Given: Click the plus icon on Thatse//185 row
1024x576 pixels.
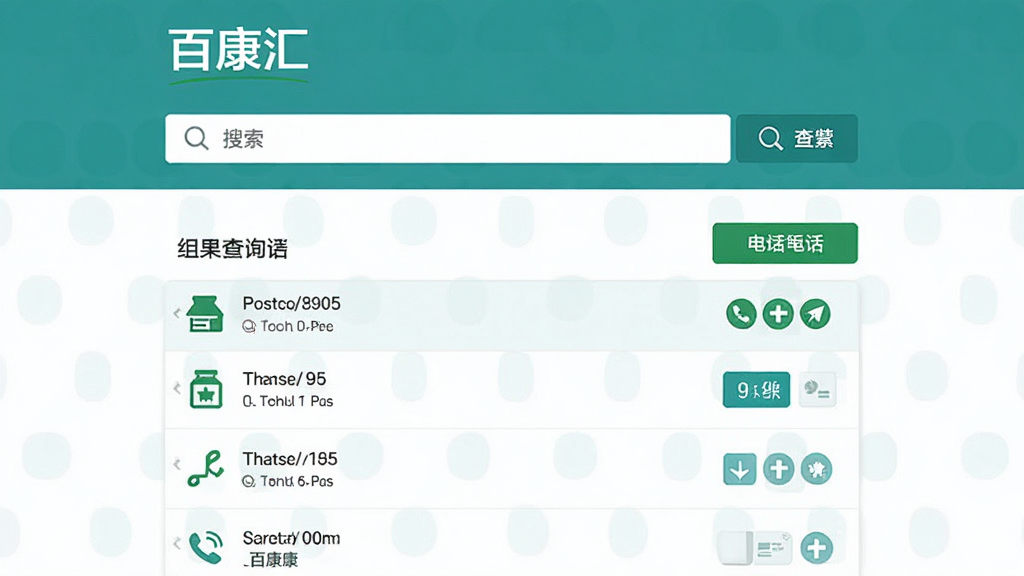Looking at the screenshot, I should coord(778,469).
